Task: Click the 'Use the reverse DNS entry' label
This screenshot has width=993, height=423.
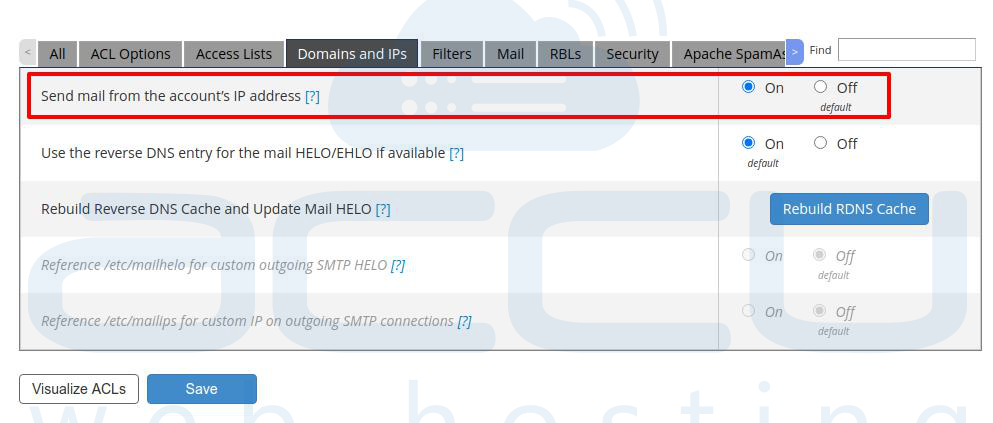Action: [243, 153]
